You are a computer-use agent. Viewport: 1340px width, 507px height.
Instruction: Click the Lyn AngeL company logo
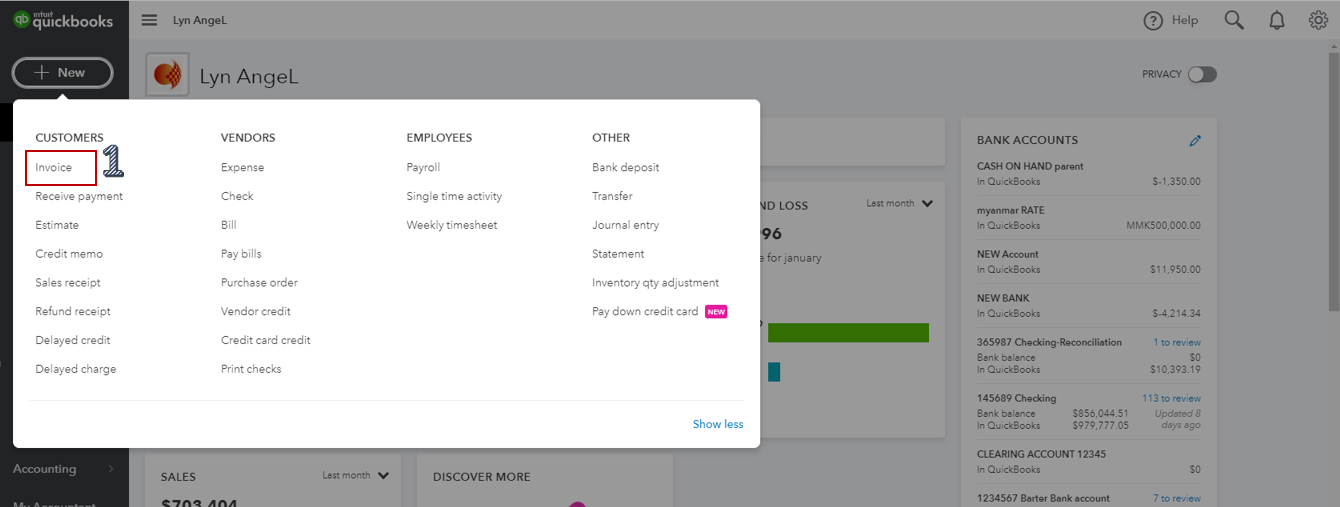click(167, 75)
